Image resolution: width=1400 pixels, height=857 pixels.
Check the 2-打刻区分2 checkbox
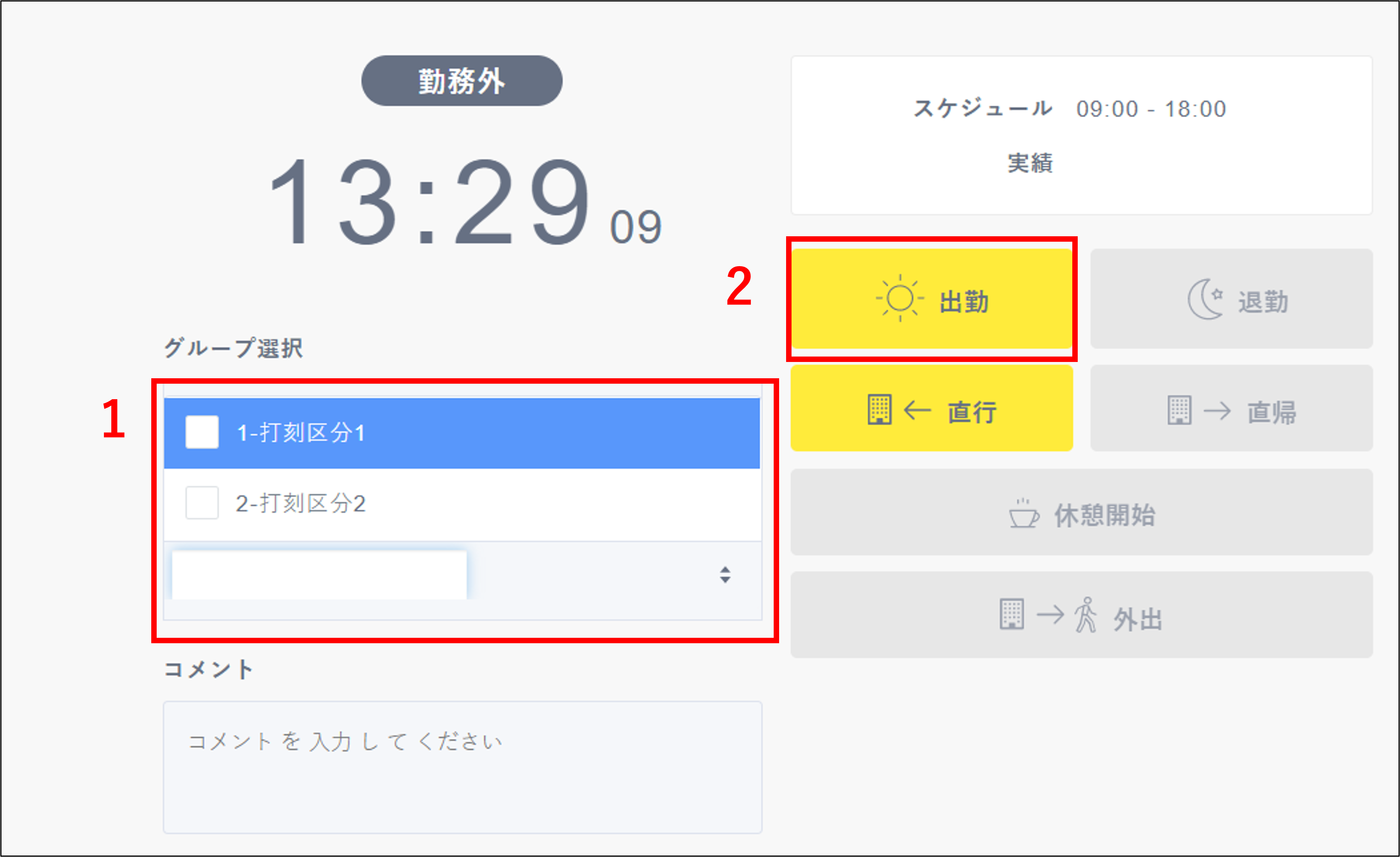point(202,502)
